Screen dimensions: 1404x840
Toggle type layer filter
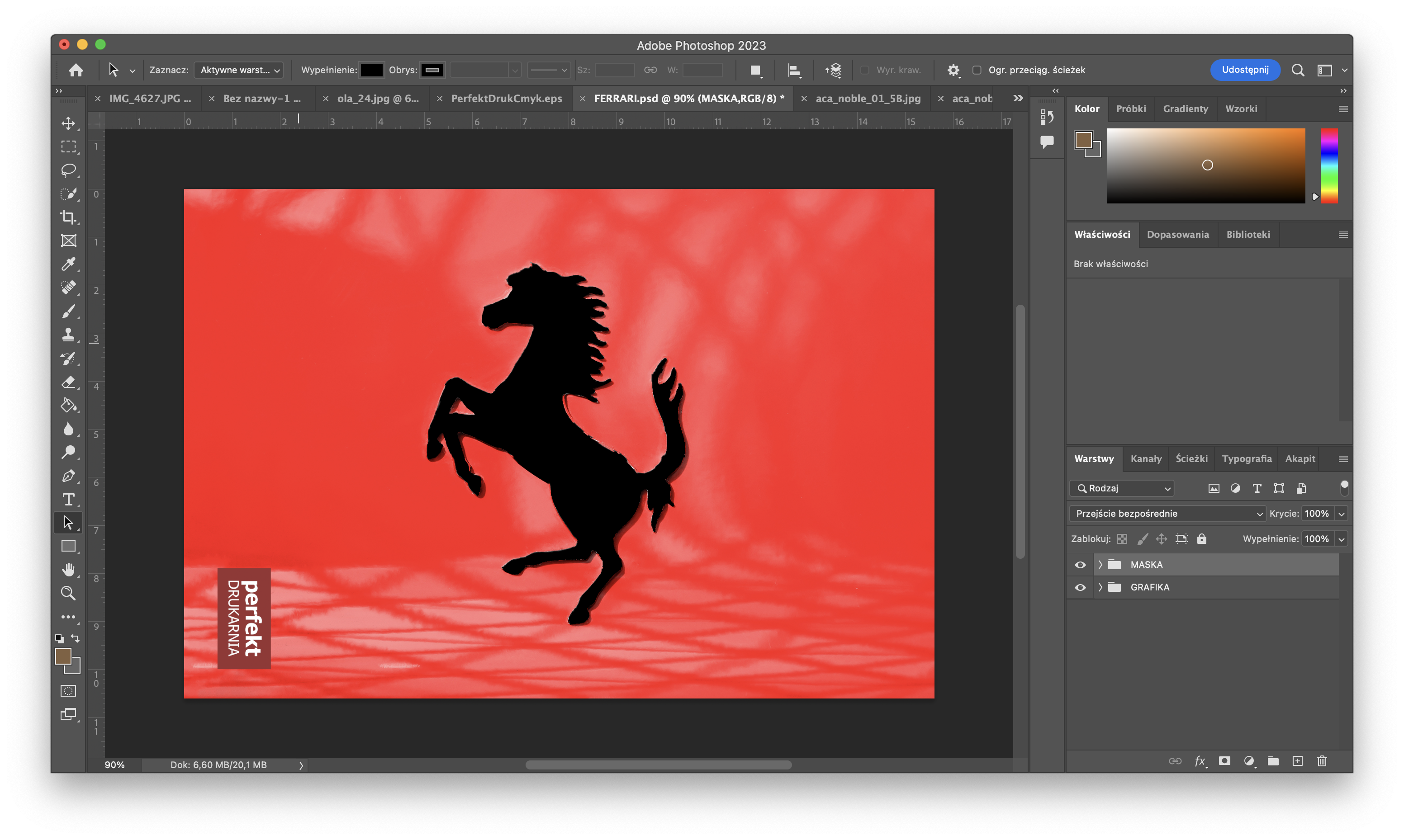tap(1257, 488)
